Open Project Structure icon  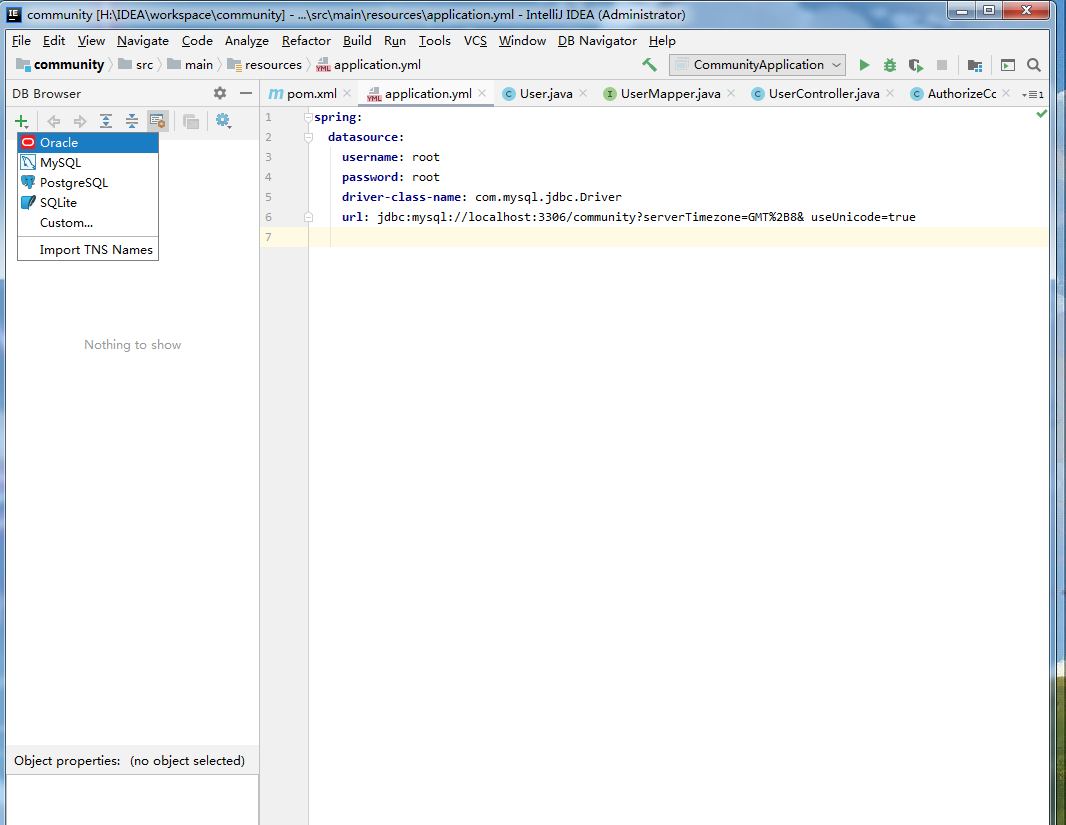[975, 65]
